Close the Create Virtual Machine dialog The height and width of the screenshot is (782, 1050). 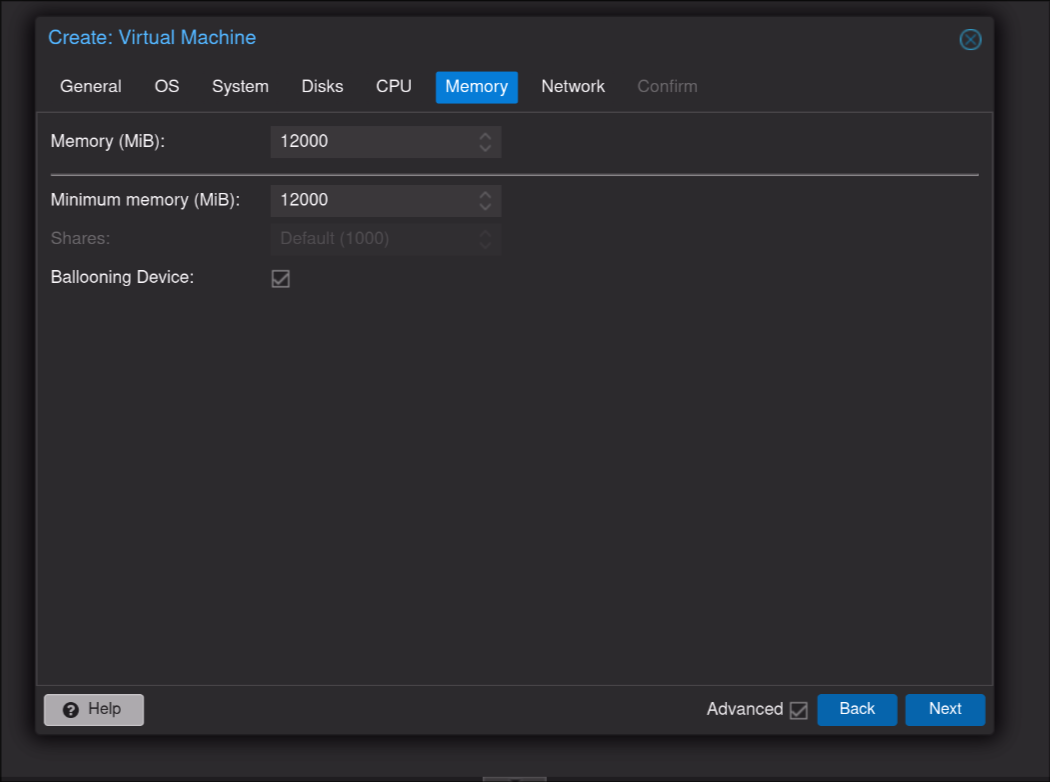970,39
